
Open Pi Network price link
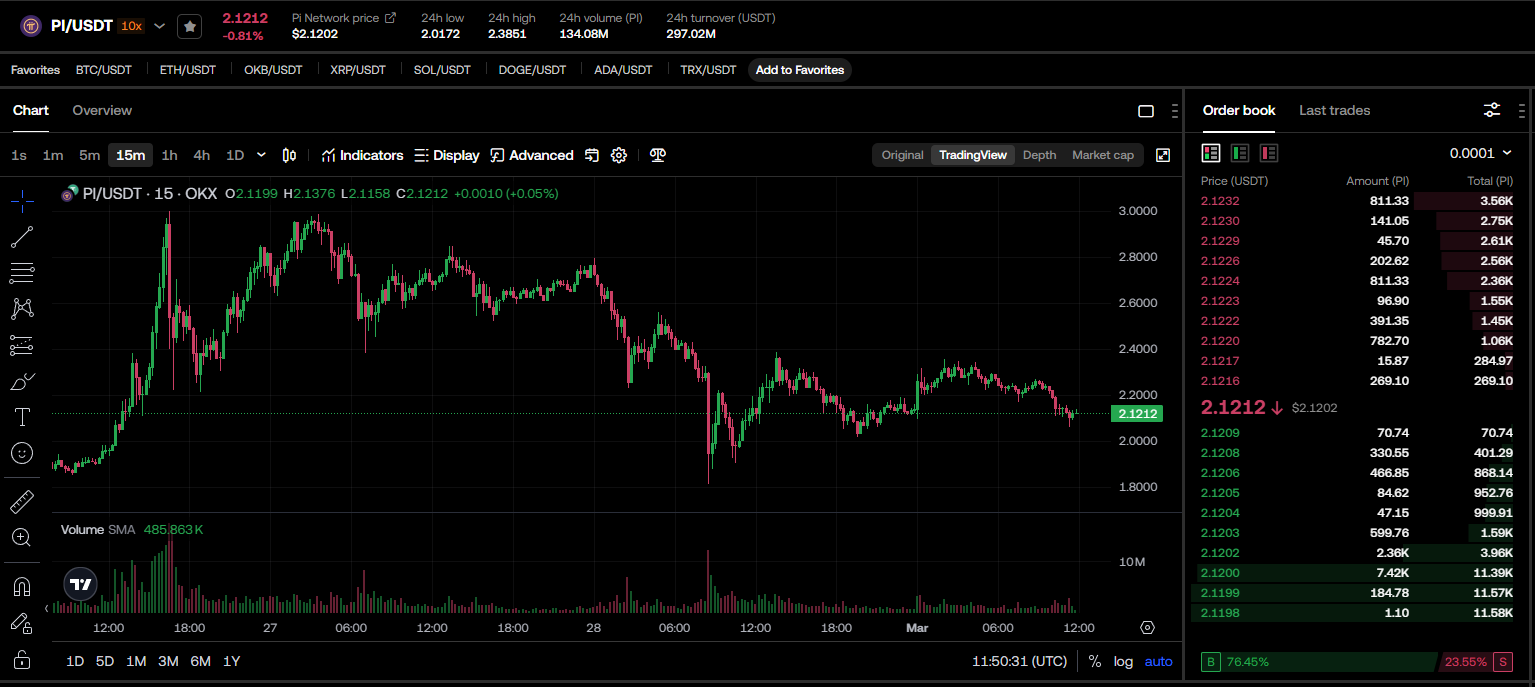[x=344, y=18]
